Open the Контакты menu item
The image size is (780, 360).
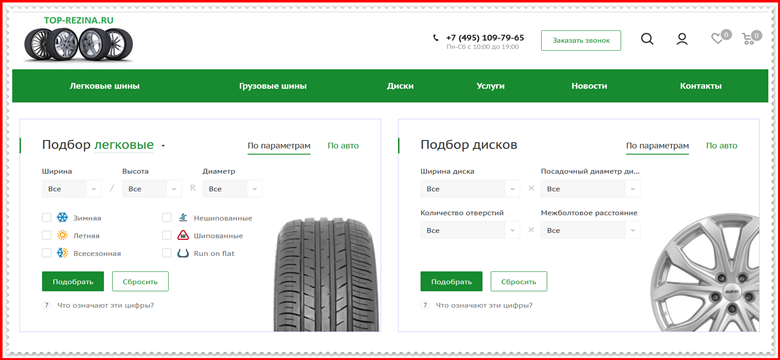(700, 86)
